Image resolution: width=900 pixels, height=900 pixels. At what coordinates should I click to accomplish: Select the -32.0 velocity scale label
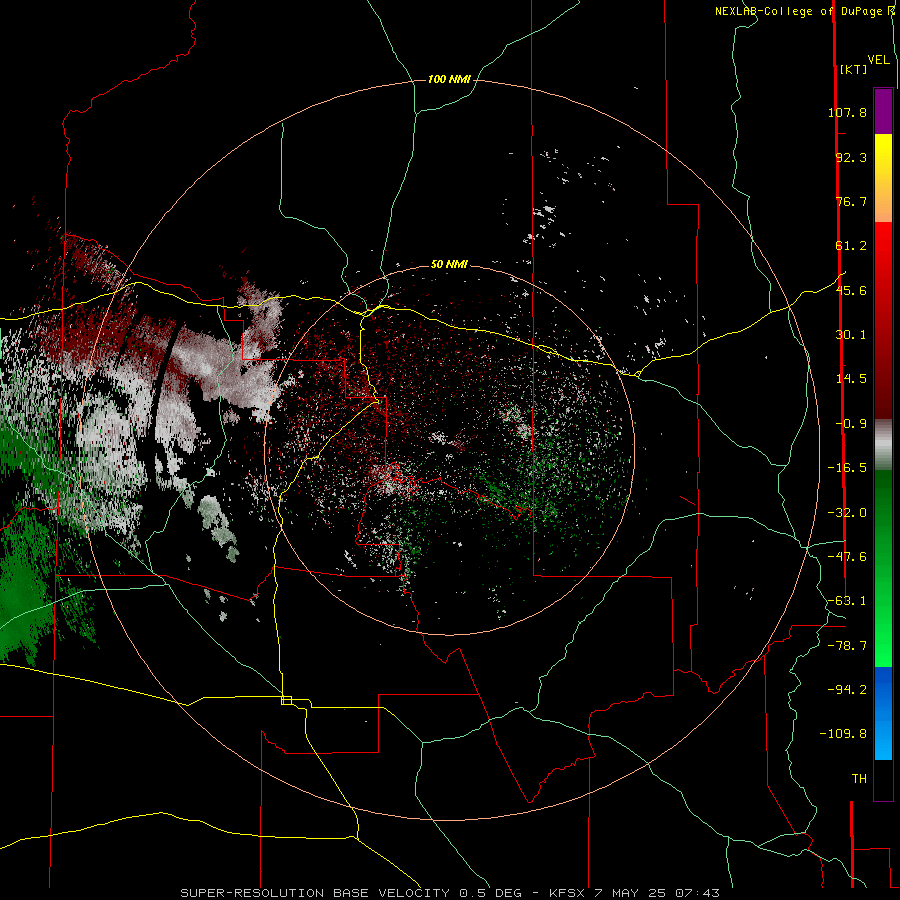click(847, 513)
